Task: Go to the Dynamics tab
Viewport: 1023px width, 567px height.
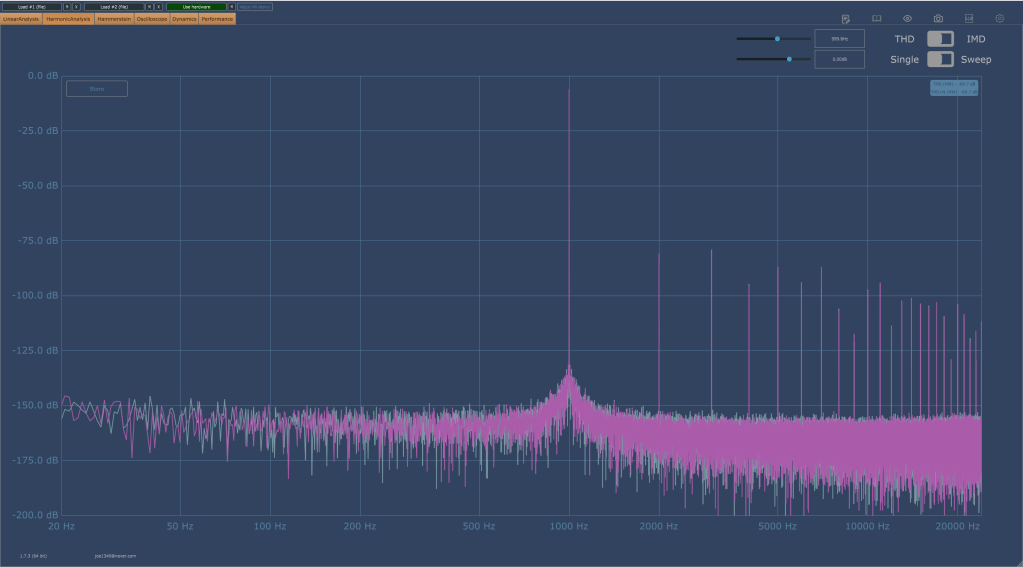Action: click(184, 19)
